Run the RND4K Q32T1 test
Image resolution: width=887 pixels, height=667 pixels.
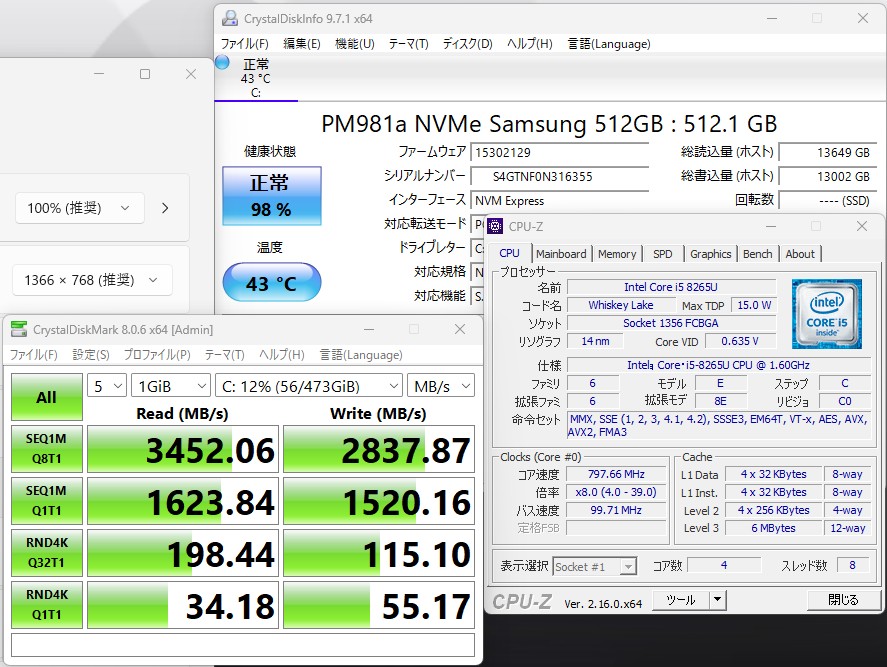pos(46,553)
